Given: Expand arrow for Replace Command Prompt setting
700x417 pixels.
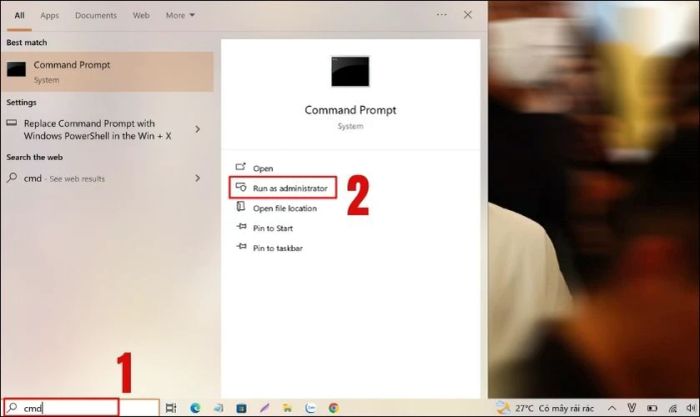Looking at the screenshot, I should click(198, 129).
